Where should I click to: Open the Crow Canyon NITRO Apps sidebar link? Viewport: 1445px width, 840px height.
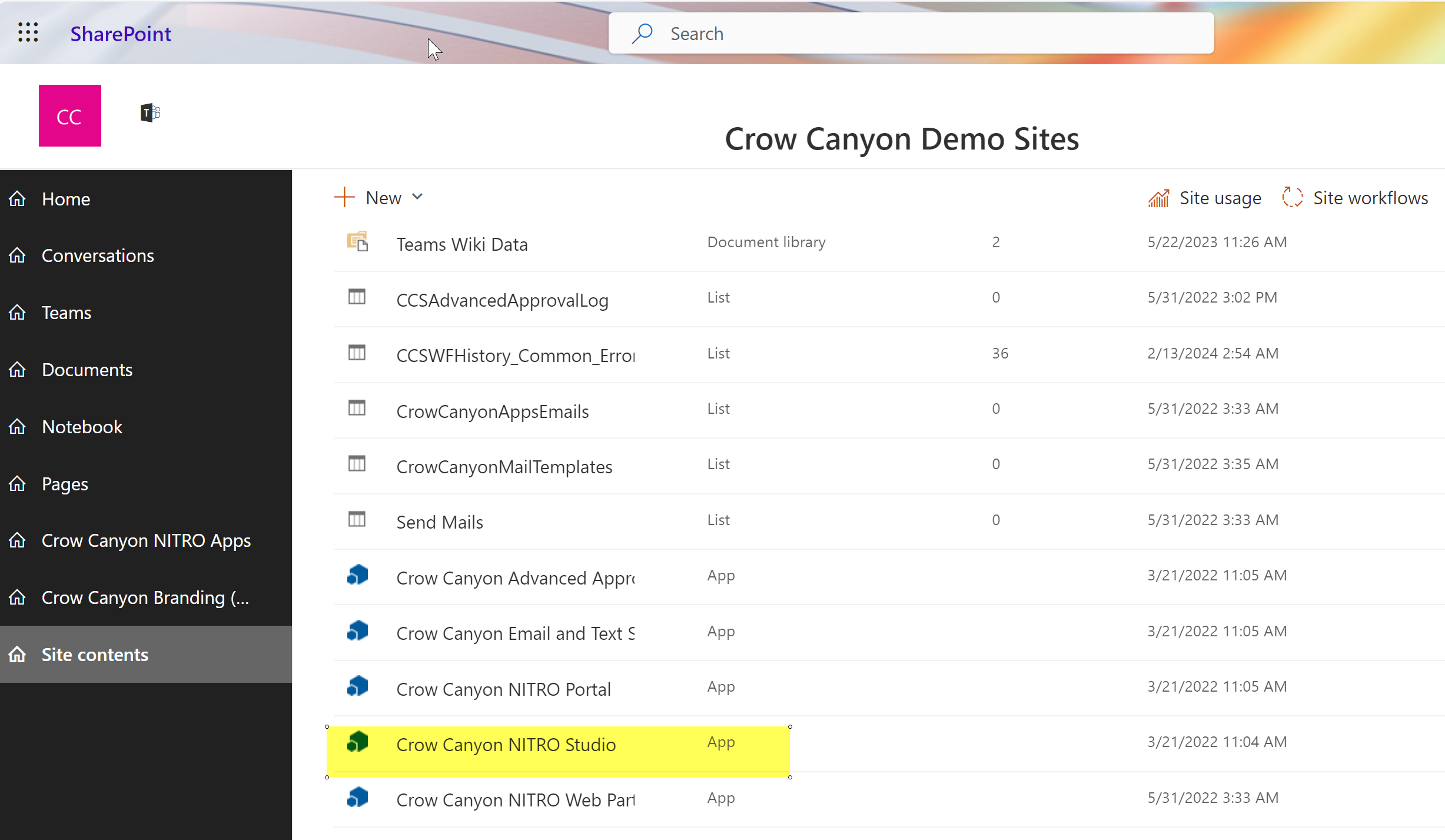(146, 540)
